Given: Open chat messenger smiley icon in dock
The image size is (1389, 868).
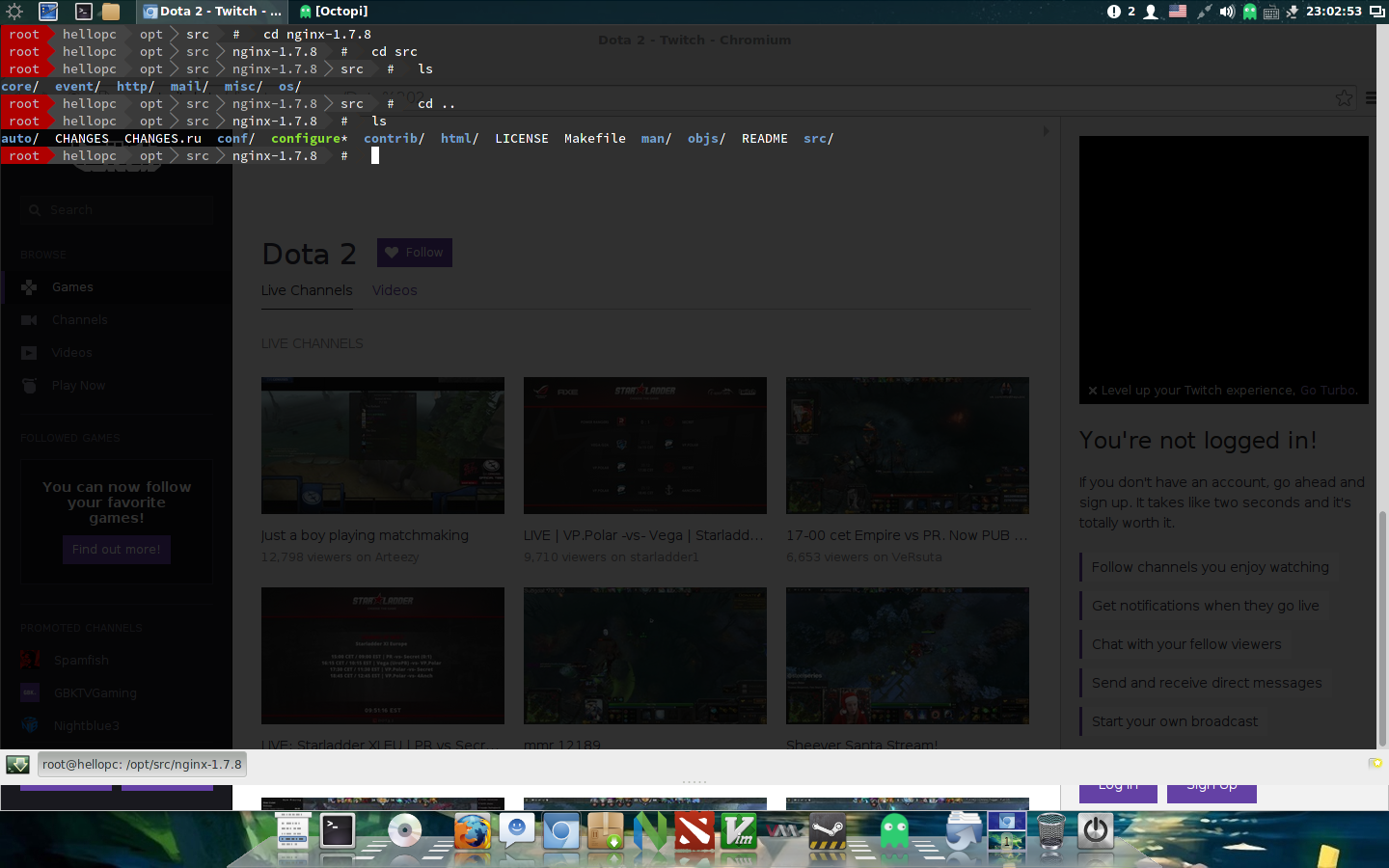Looking at the screenshot, I should (517, 830).
